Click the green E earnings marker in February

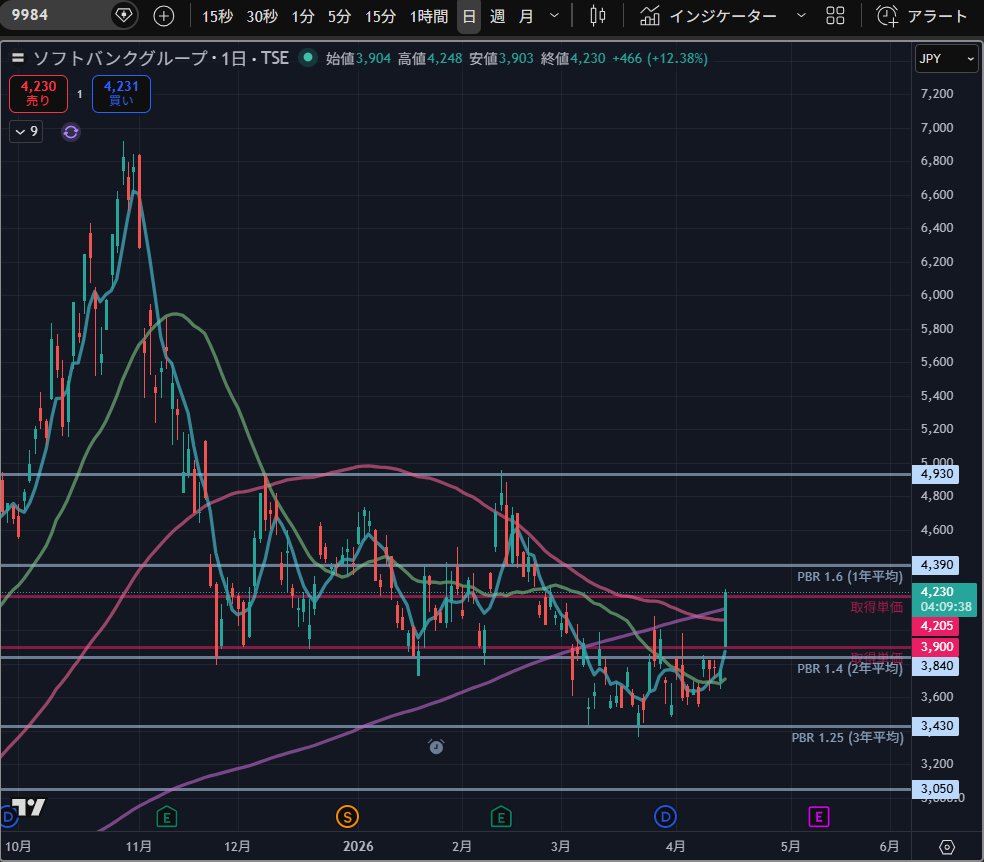[501, 817]
